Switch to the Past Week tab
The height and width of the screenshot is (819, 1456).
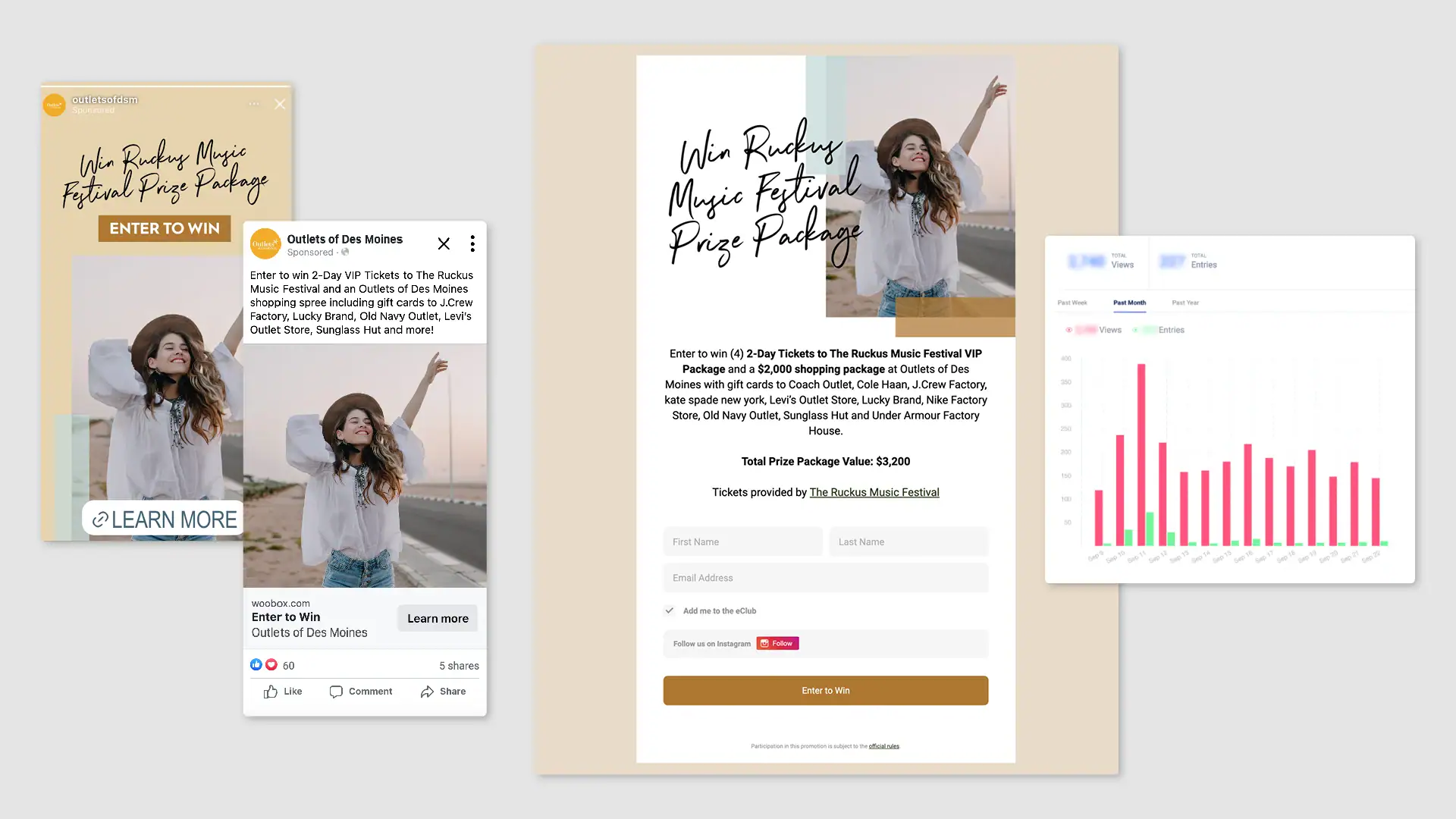coord(1072,303)
